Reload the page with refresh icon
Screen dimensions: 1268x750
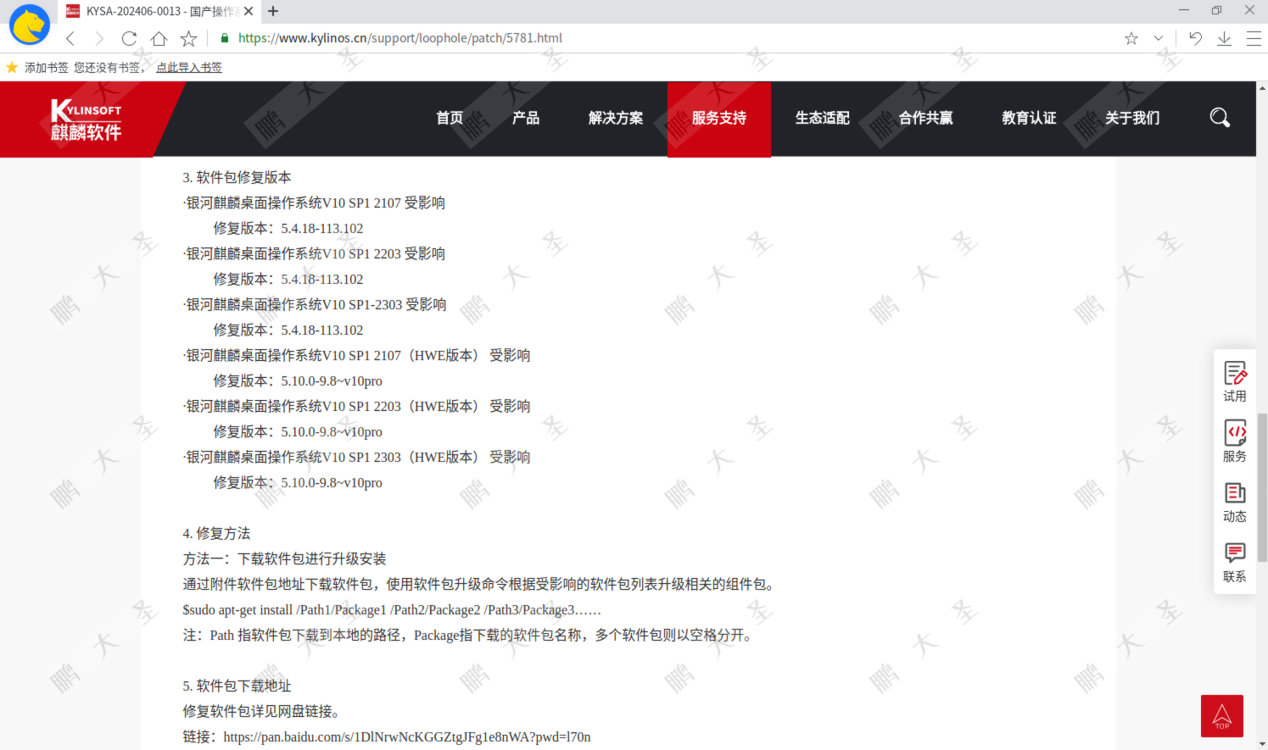click(x=129, y=38)
